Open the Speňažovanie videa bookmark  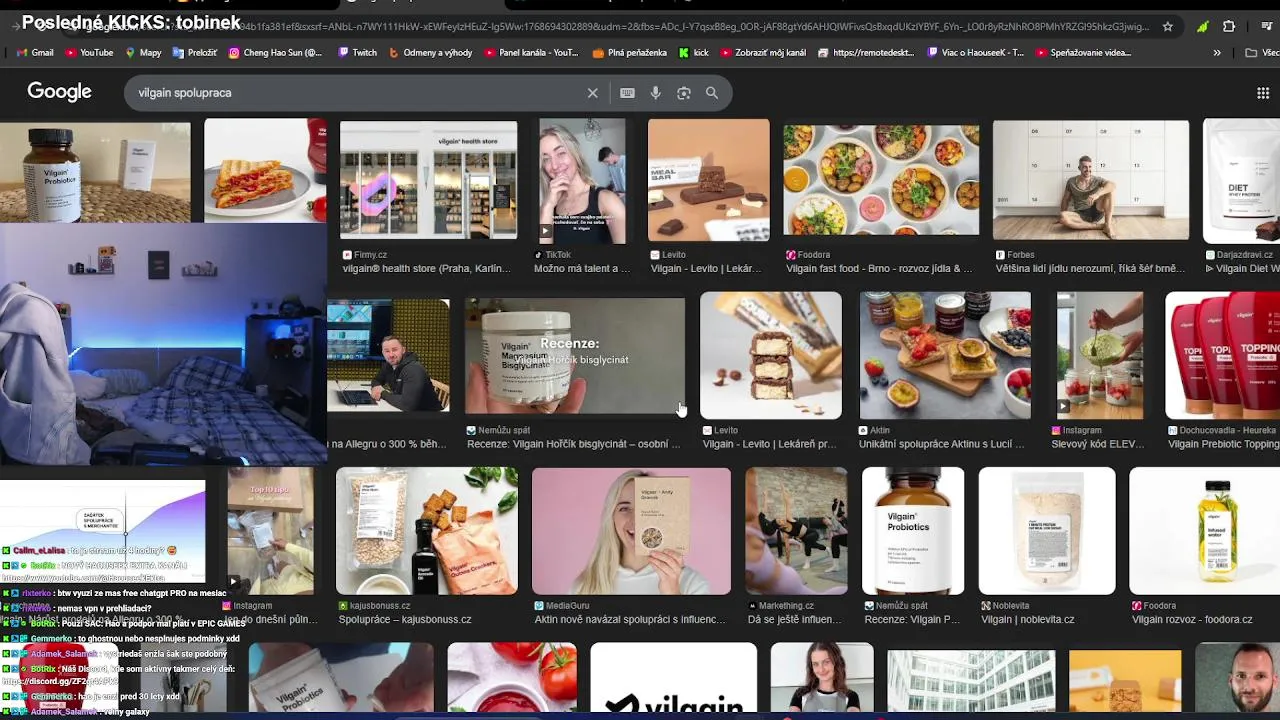[x=1083, y=53]
